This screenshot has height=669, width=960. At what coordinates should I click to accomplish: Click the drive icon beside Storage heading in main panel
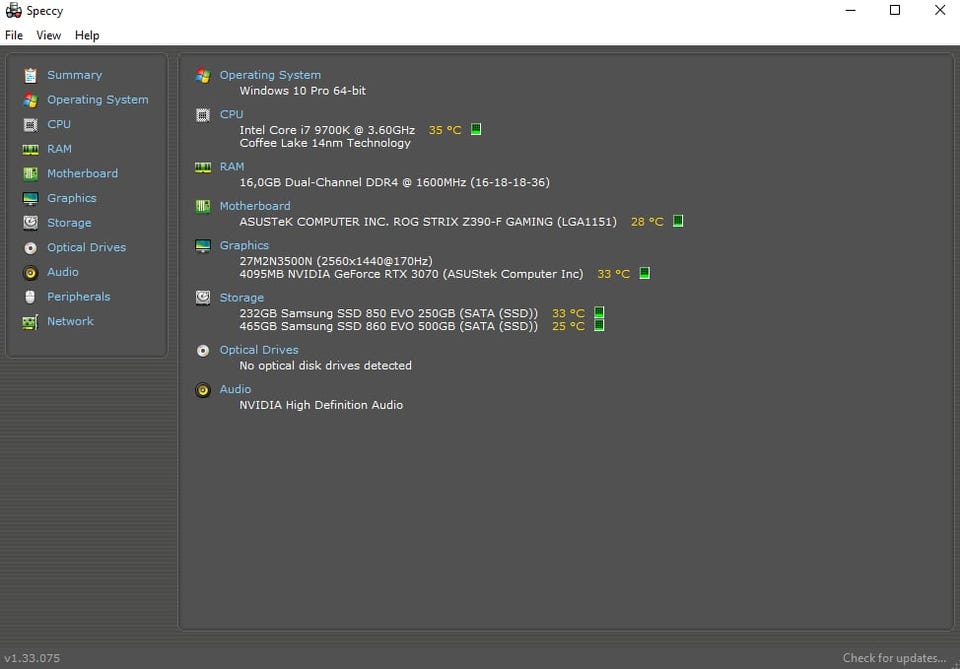pos(203,297)
